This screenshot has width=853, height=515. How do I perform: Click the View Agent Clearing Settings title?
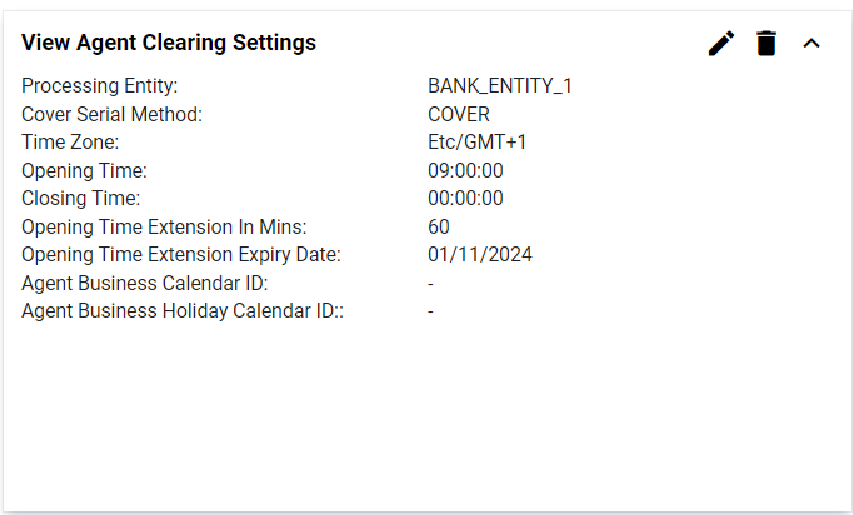point(169,43)
